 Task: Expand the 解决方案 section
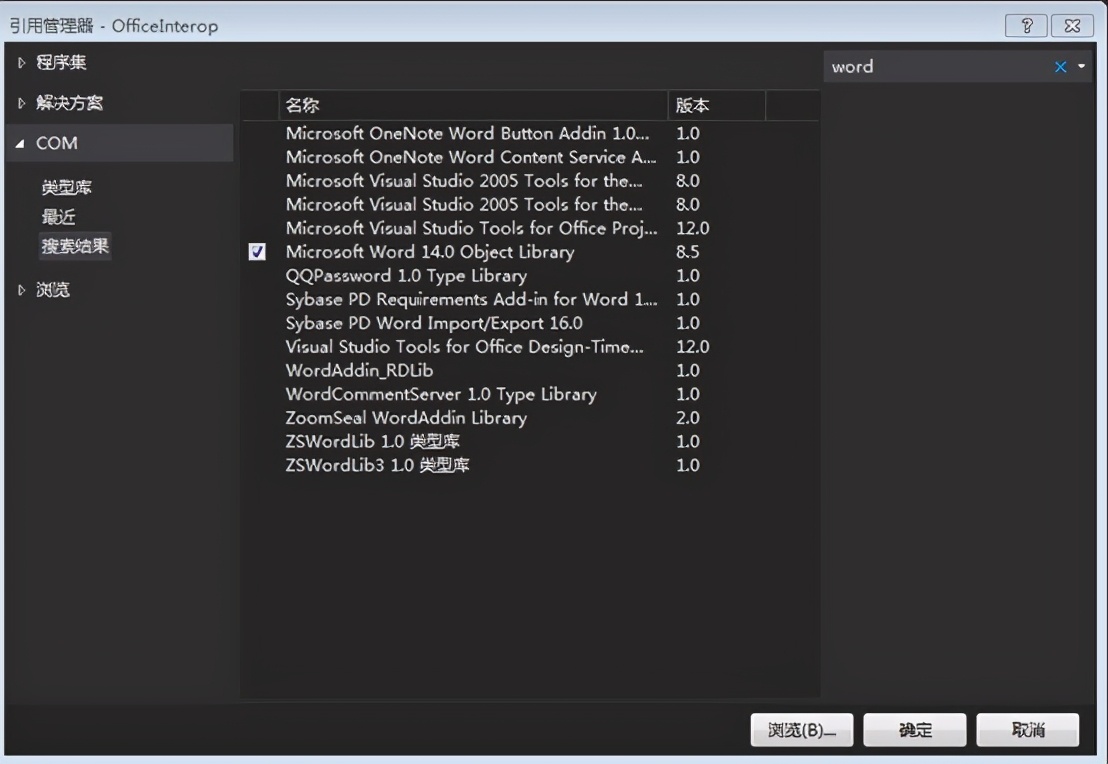[23, 103]
